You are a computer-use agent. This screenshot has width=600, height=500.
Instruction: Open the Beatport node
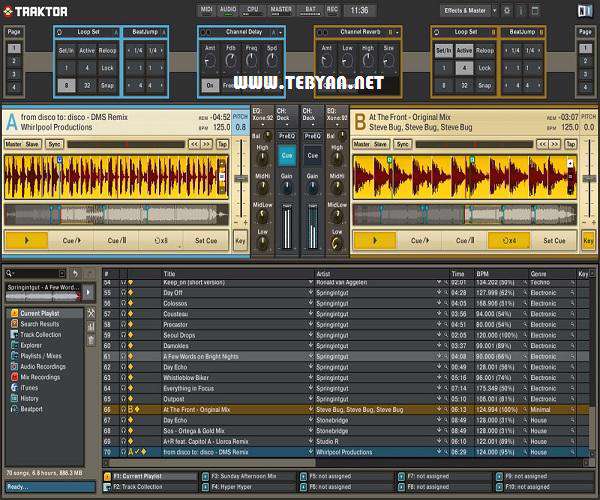pyautogui.click(x=31, y=409)
